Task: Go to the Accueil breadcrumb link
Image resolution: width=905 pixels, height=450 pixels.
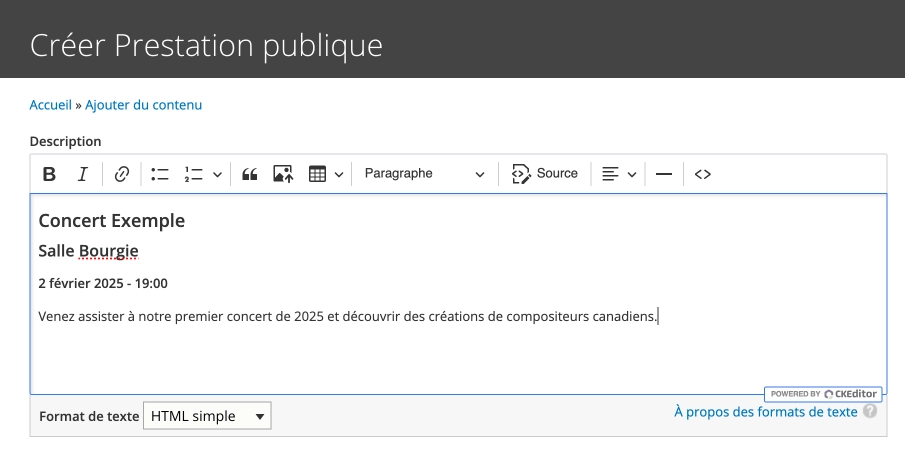Action: (51, 105)
